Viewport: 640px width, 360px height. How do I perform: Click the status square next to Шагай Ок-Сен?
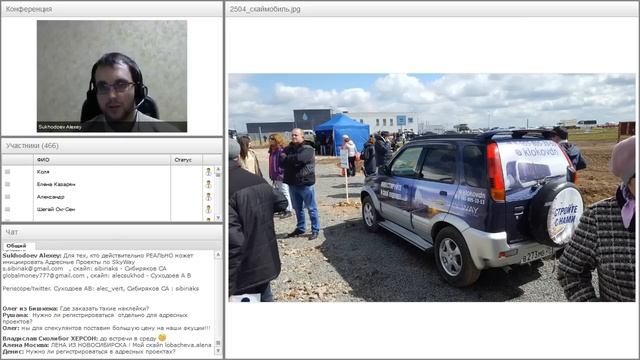pos(7,209)
